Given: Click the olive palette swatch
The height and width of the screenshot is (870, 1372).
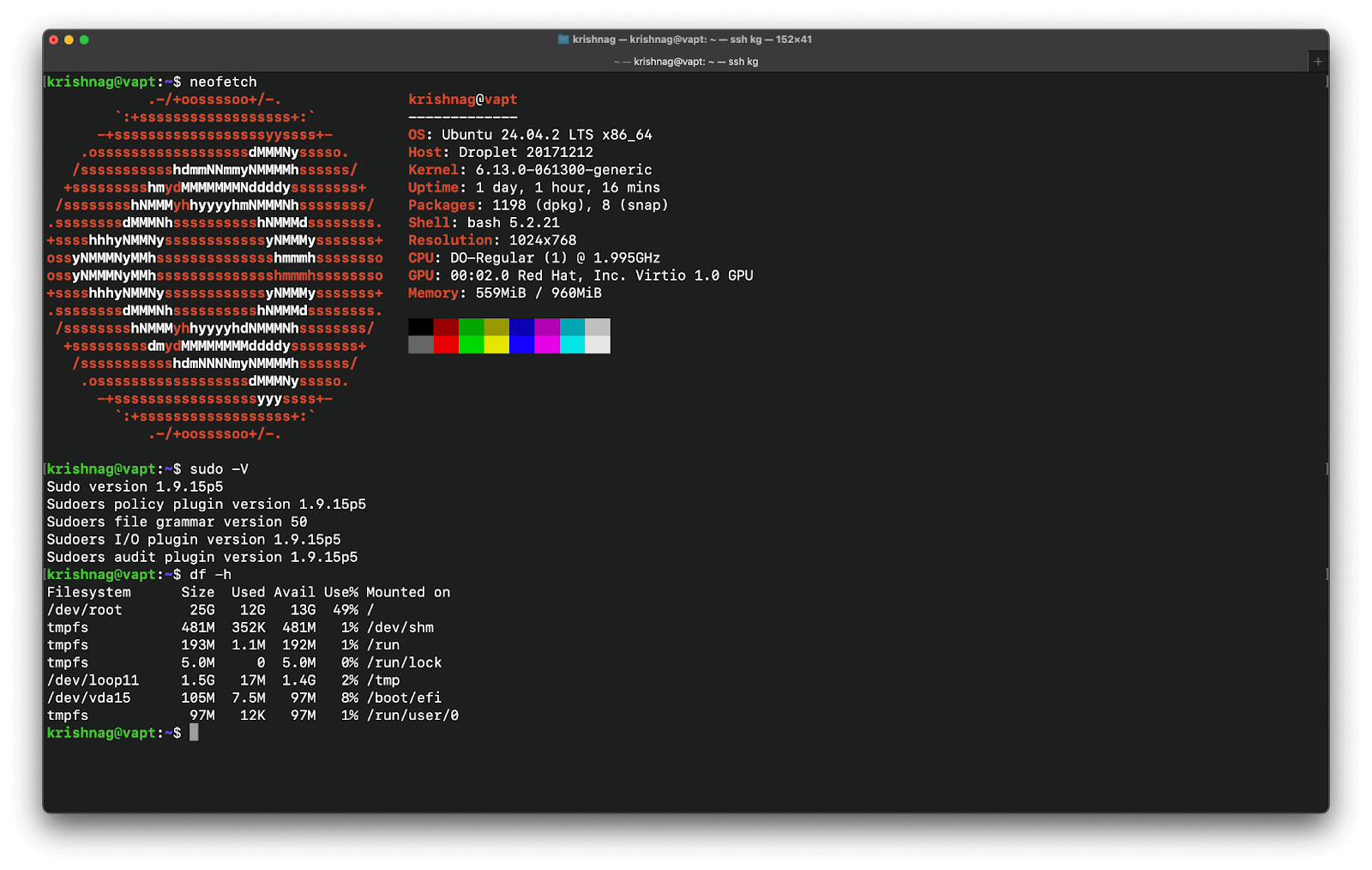Looking at the screenshot, I should click(x=496, y=327).
